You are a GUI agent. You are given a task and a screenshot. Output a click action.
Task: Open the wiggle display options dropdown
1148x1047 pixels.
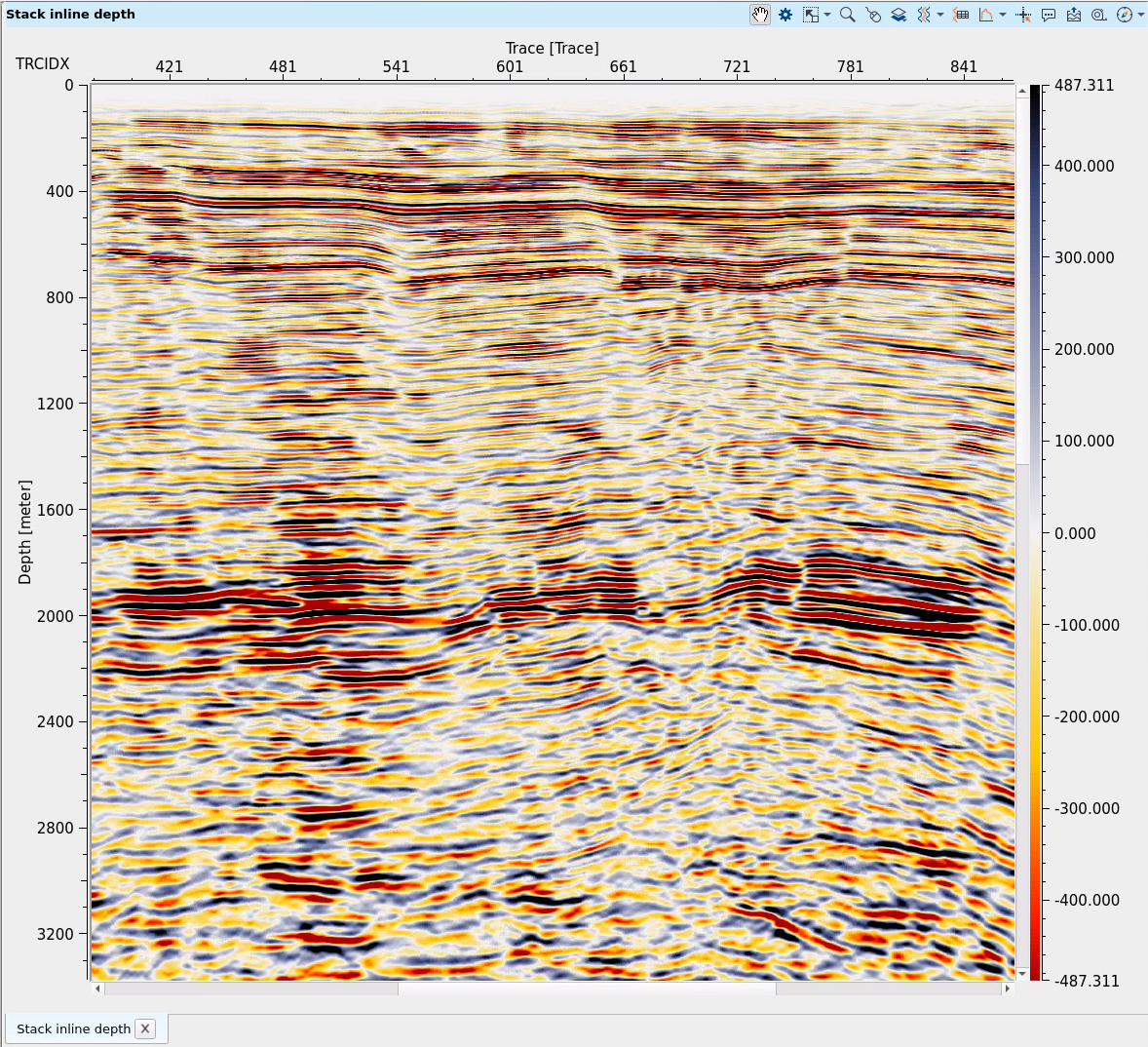click(939, 15)
